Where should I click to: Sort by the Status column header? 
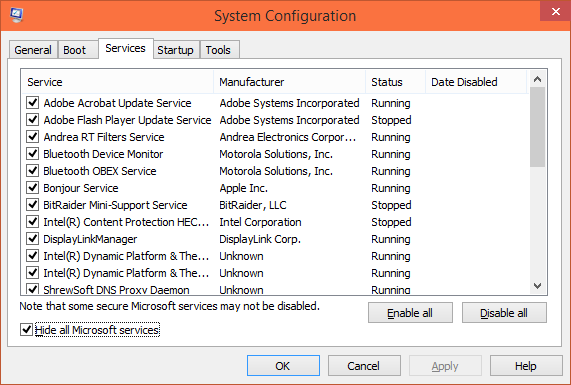pyautogui.click(x=395, y=82)
